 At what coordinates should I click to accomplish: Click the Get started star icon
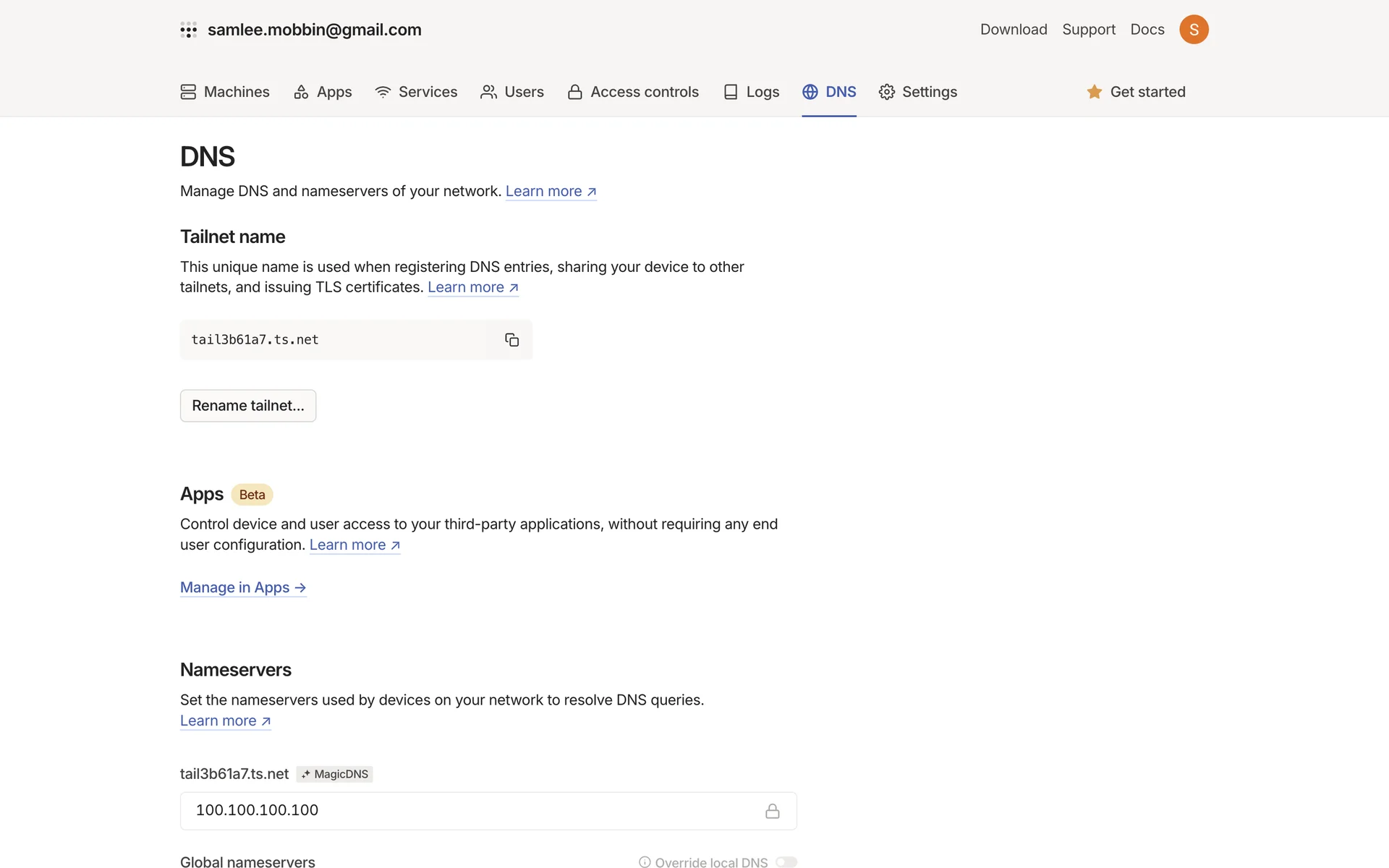click(1094, 92)
